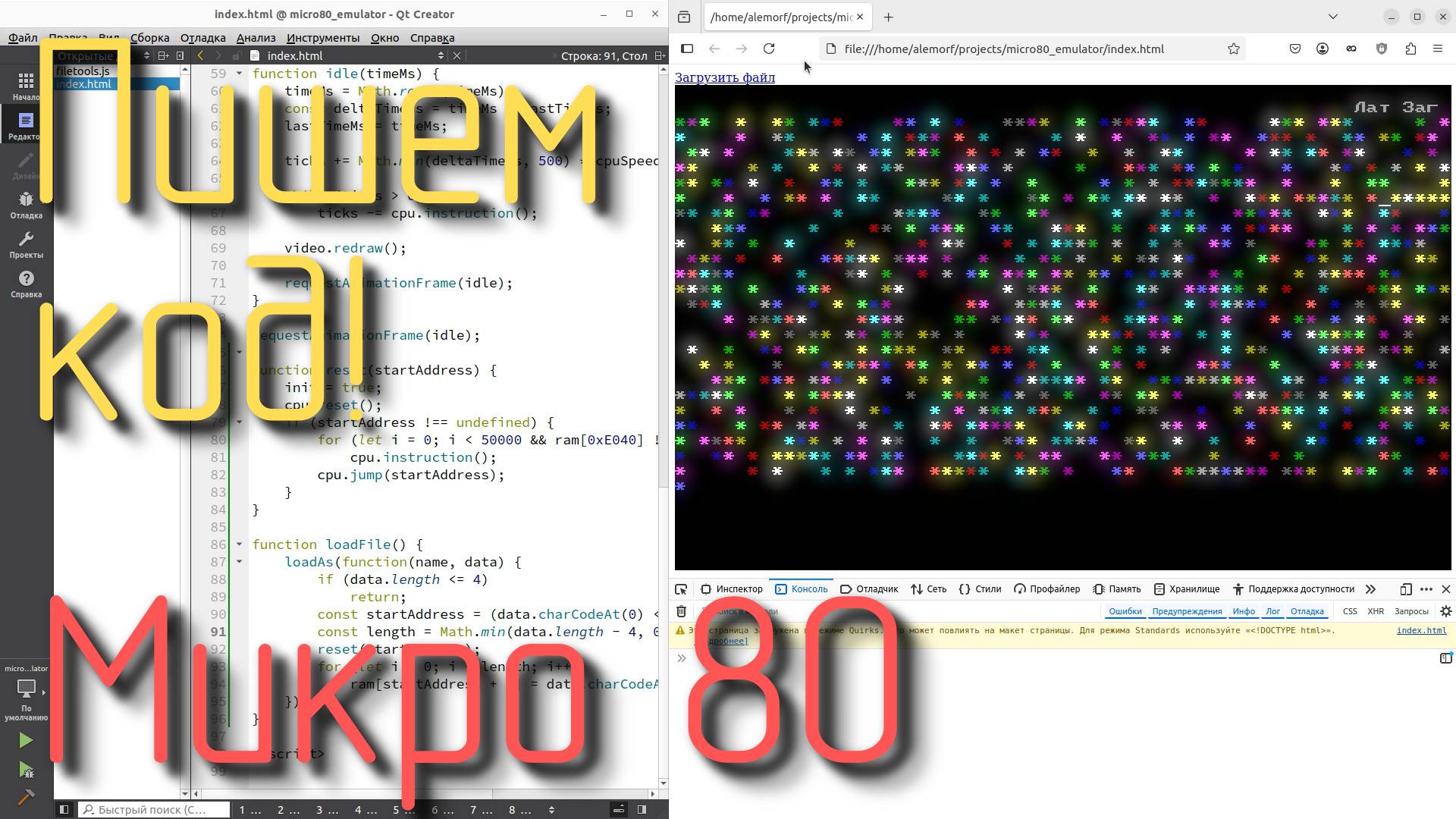
Task: Open Firefox extensions puzzle icon
Action: click(x=1410, y=49)
